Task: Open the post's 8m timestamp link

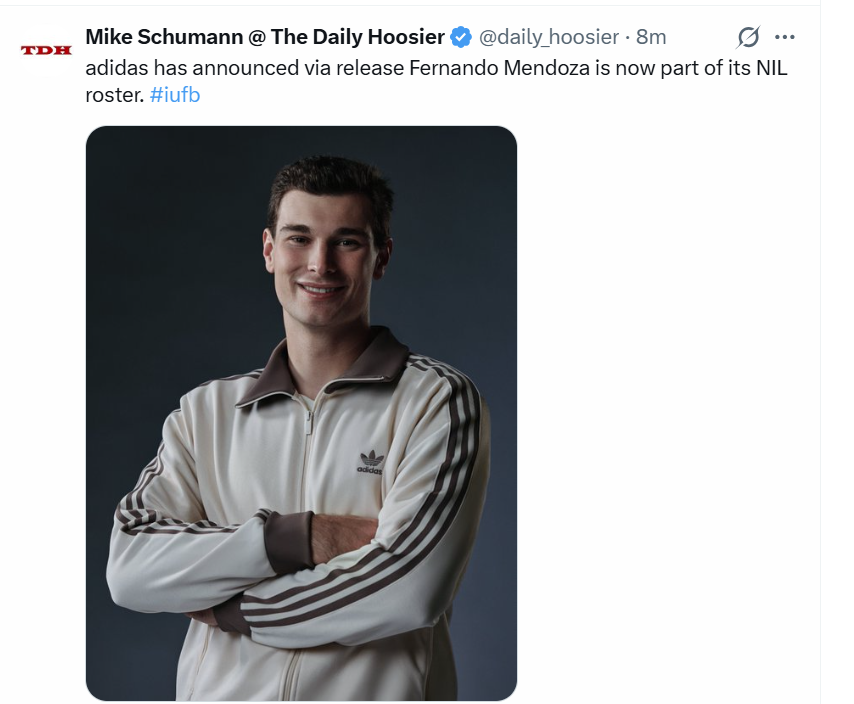Action: coord(651,37)
